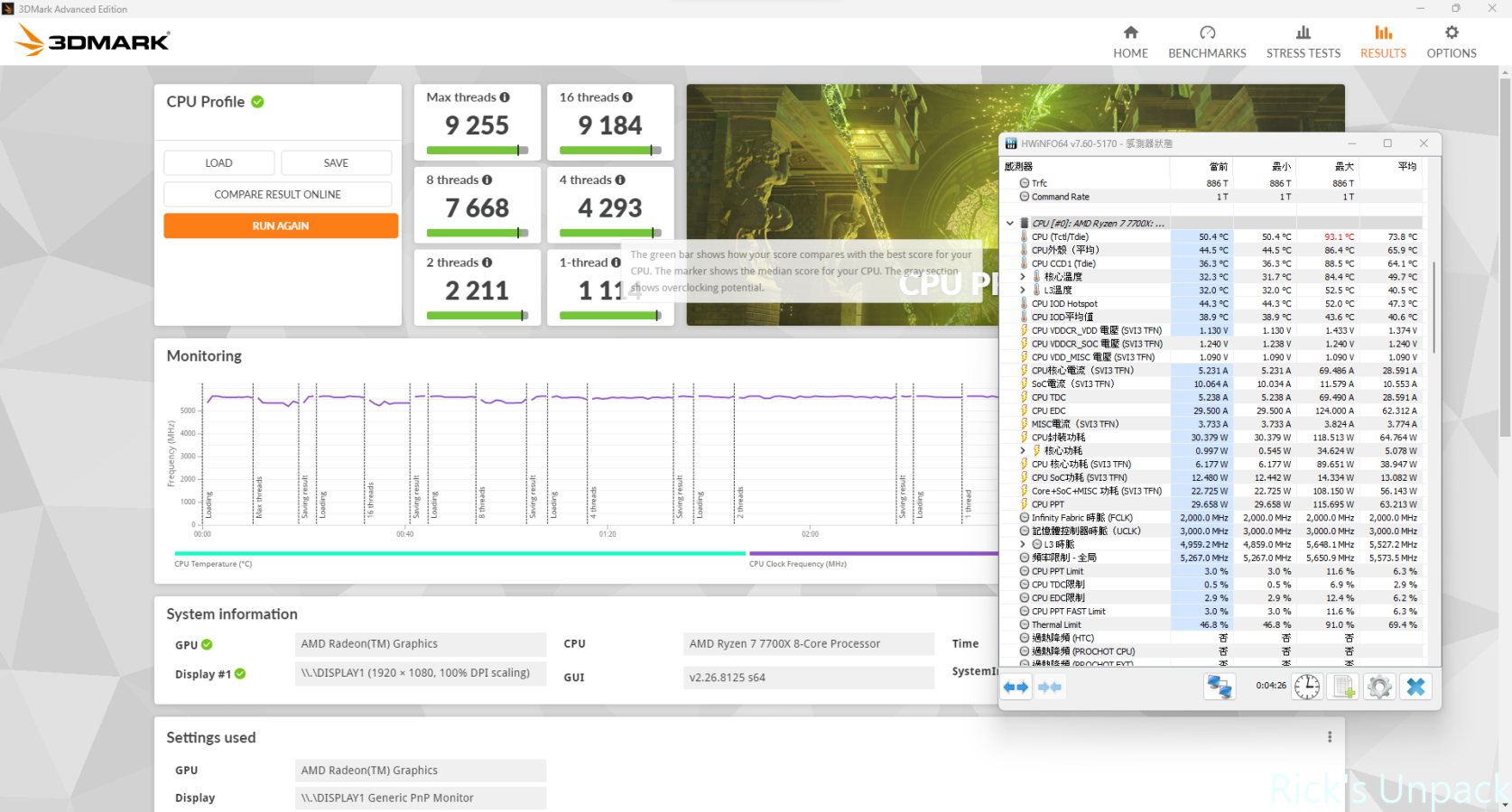
Task: Select the RESULTS tab
Action: pos(1383,42)
